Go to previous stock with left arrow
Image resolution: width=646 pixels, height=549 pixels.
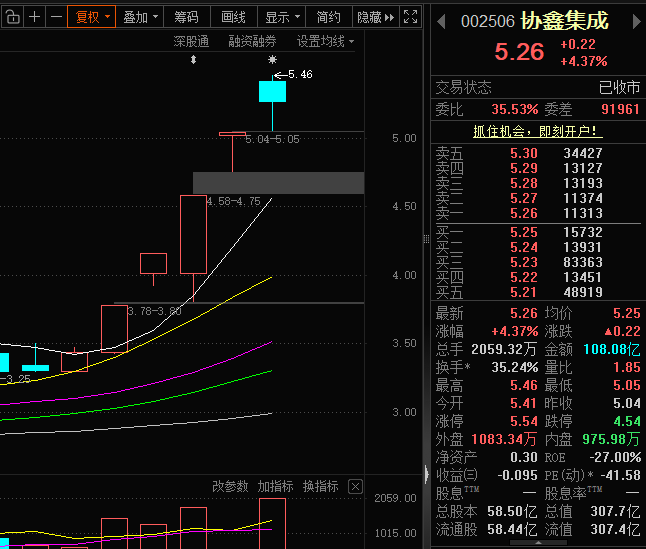pos(441,21)
